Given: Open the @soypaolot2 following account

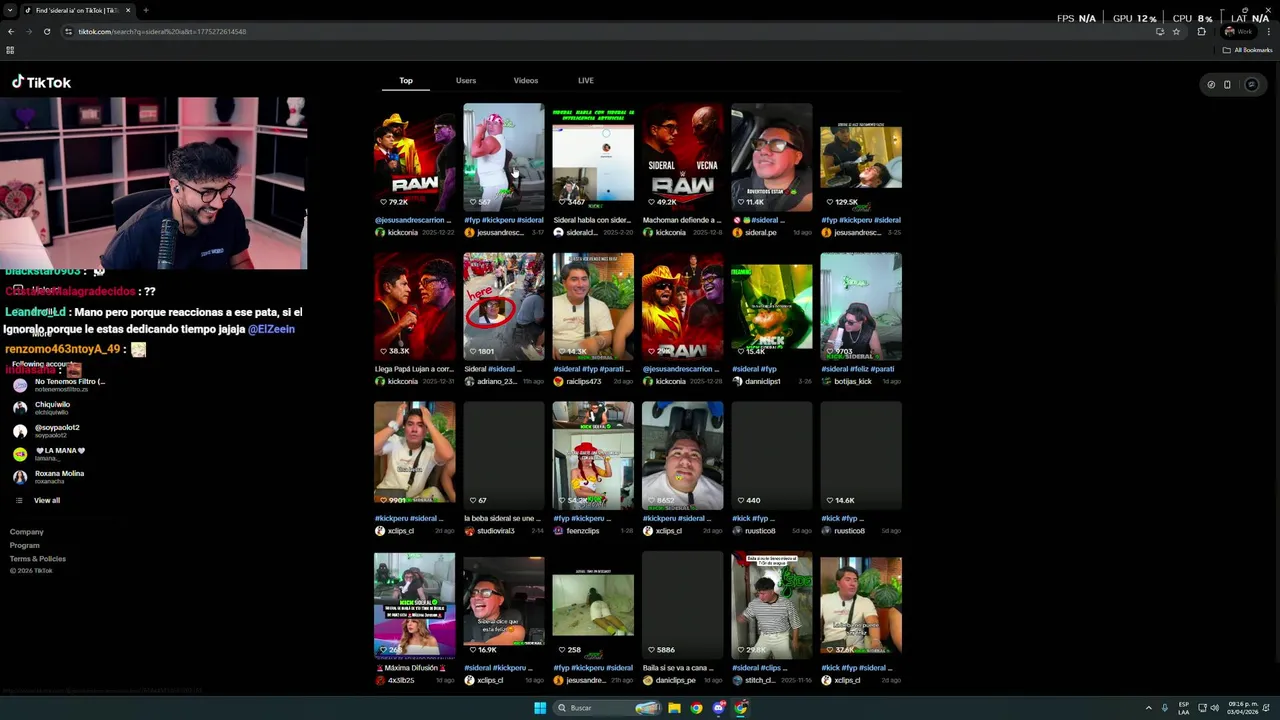Looking at the screenshot, I should click(47, 430).
